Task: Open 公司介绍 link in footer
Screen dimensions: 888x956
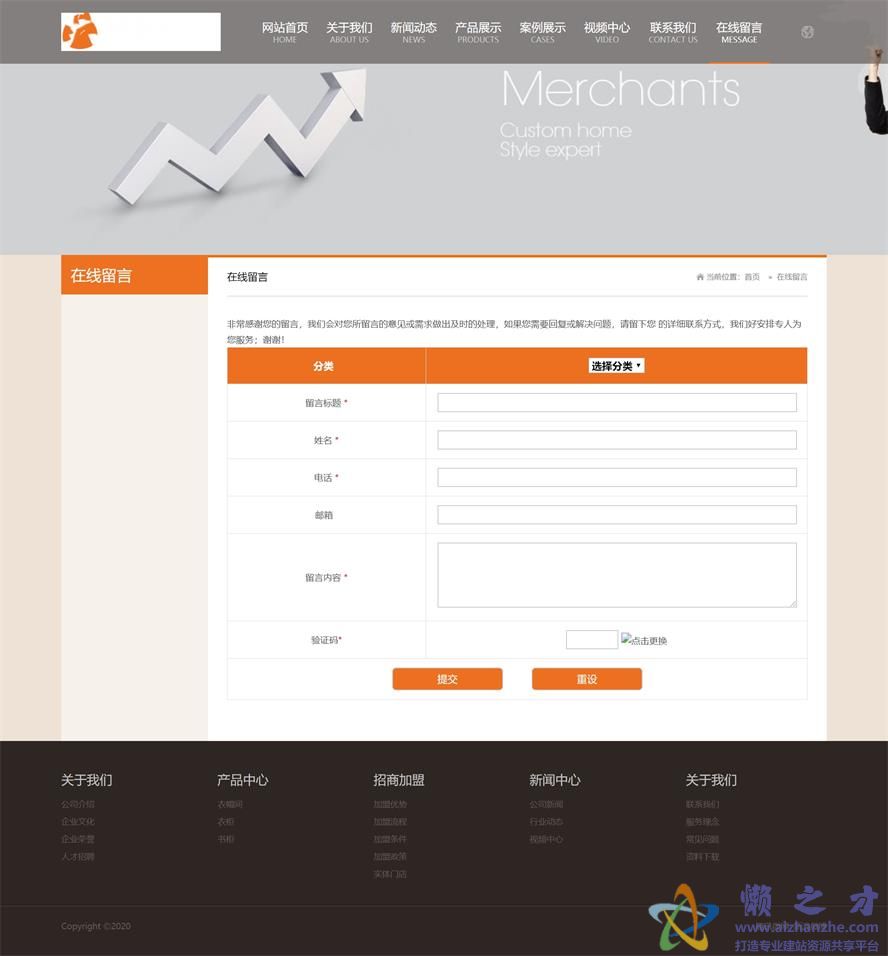Action: (78, 804)
